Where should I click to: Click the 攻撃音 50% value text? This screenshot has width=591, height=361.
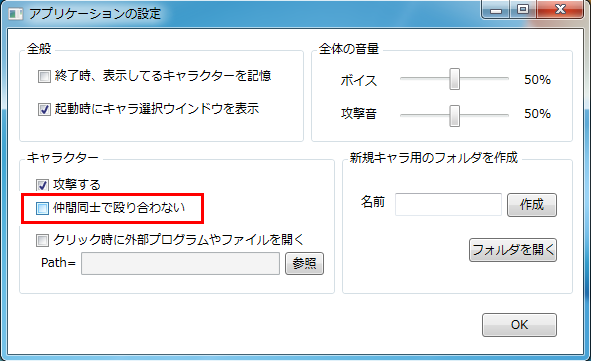point(537,114)
